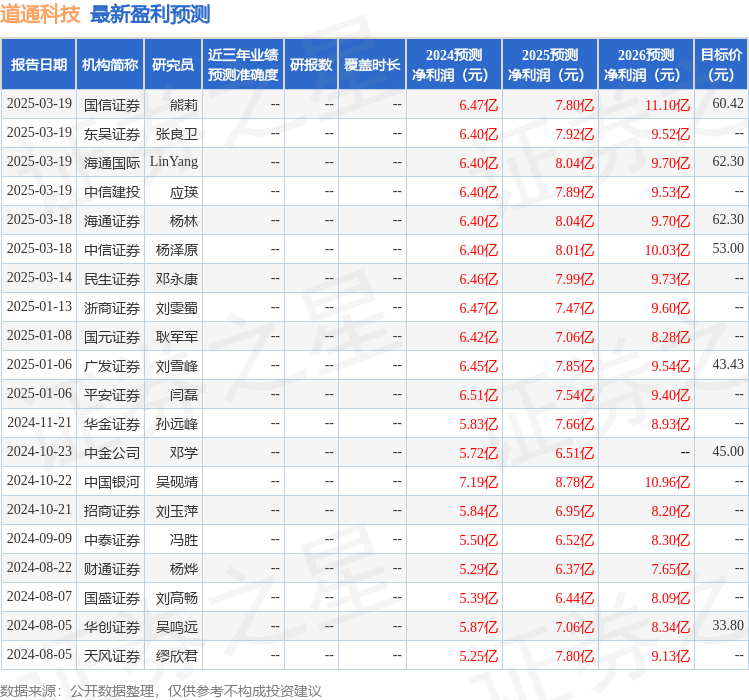Viewport: 749px width, 700px height.
Task: Select target price 33.80
Action: [x=728, y=626]
